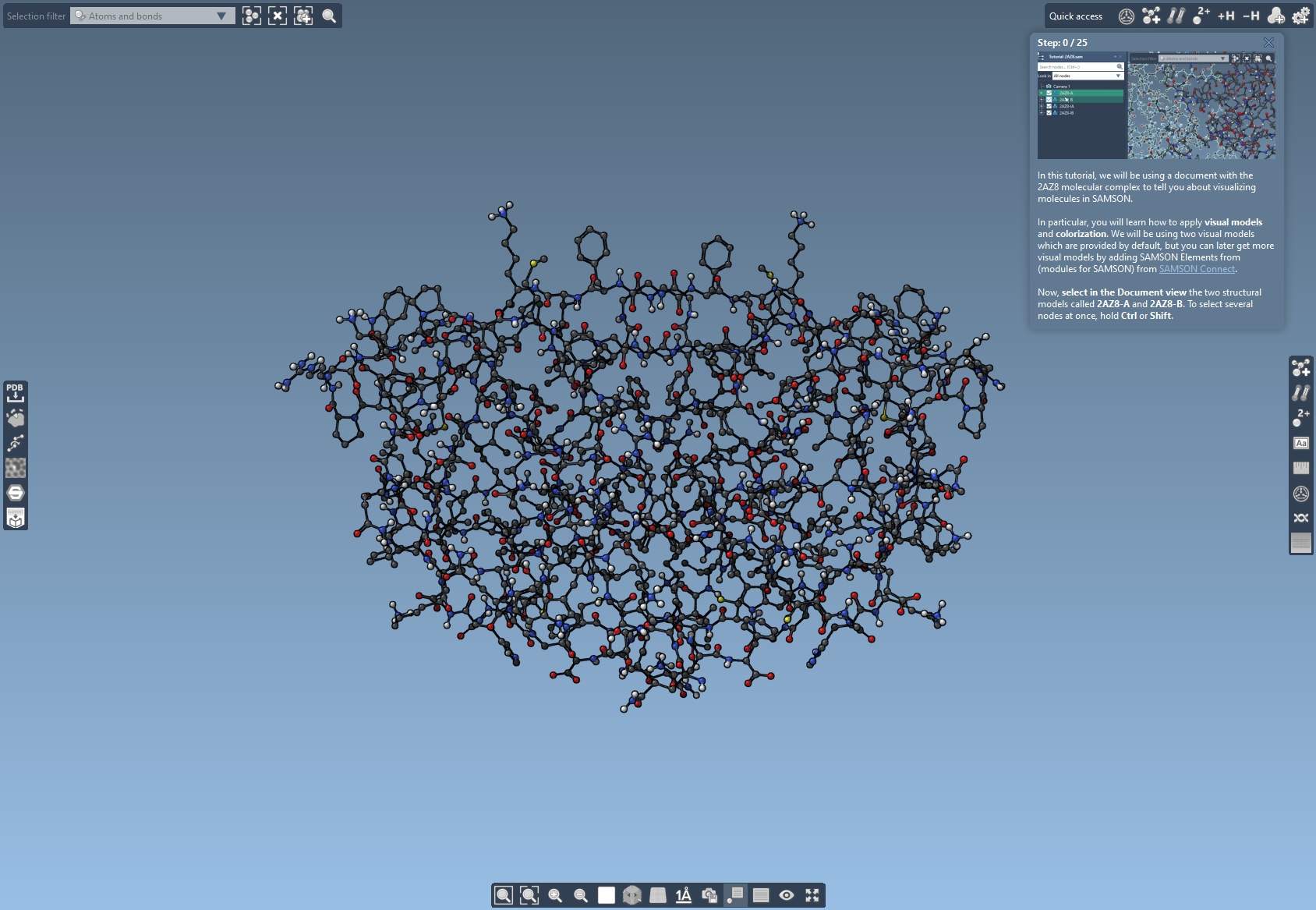The width and height of the screenshot is (1316, 910).
Task: Take a viewport screenshot with camera icon
Action: pyautogui.click(x=709, y=895)
